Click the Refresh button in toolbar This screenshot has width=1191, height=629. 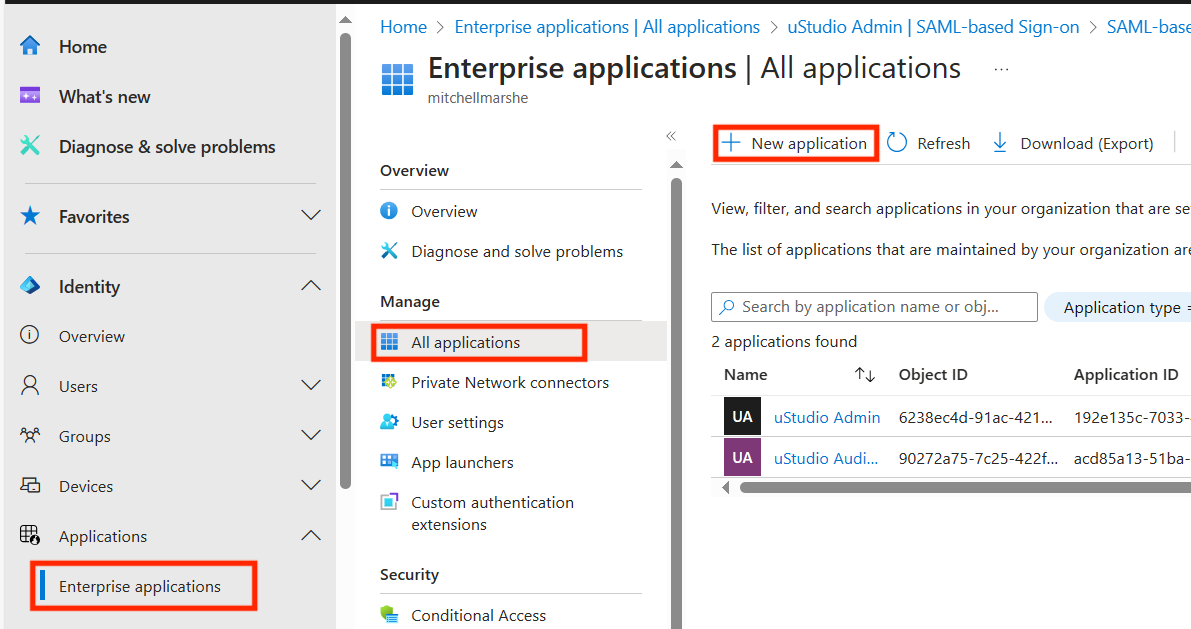(929, 144)
